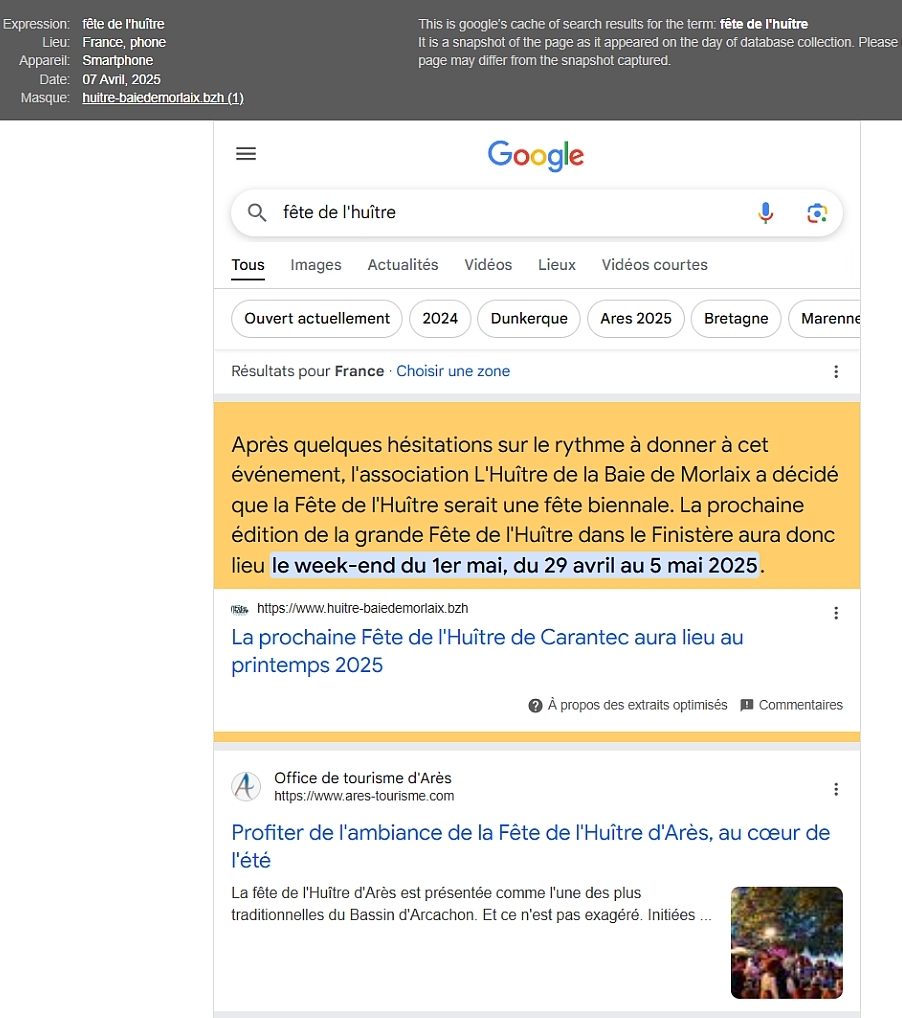Open options menu for Office de tourisme d'Arès
The image size is (902, 1018).
(x=836, y=789)
